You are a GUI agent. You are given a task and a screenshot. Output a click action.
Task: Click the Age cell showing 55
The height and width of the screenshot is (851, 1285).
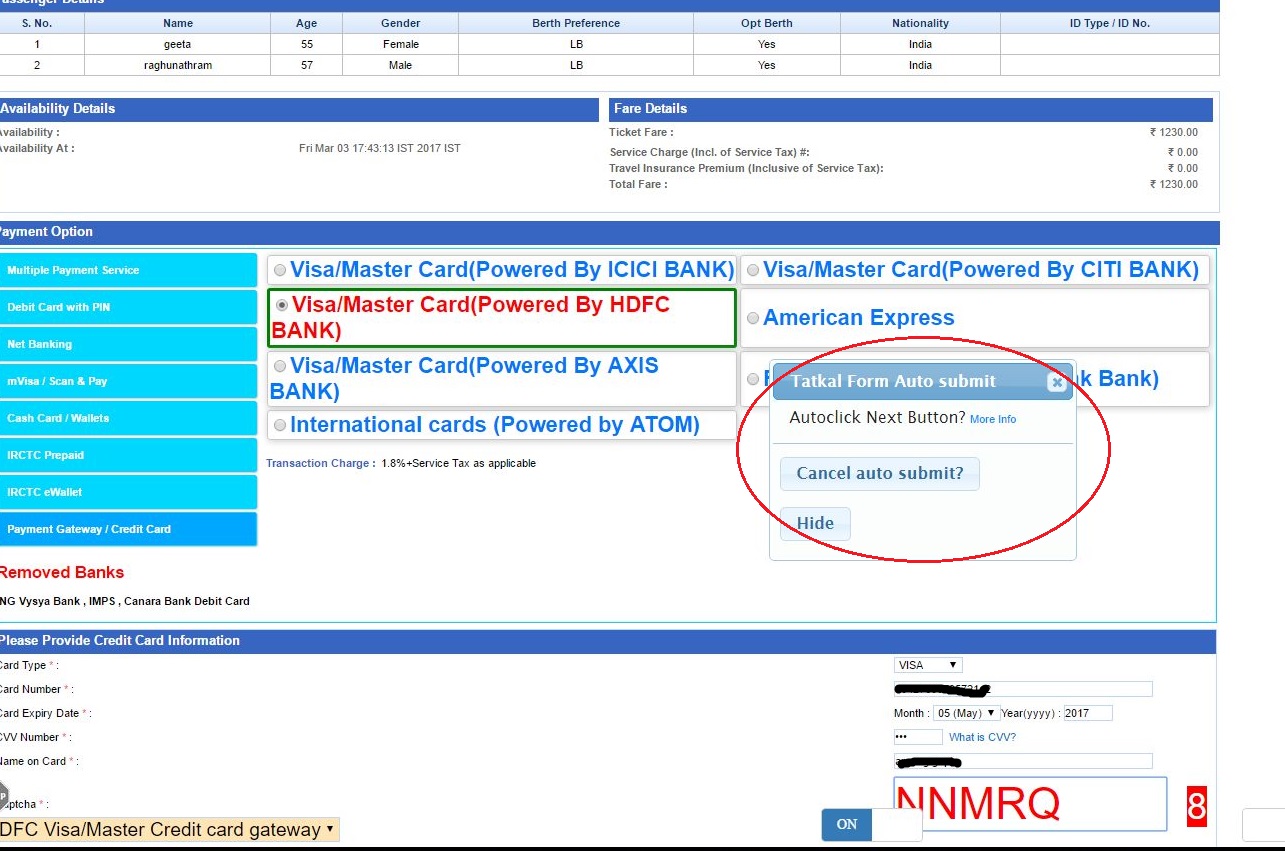coord(306,44)
